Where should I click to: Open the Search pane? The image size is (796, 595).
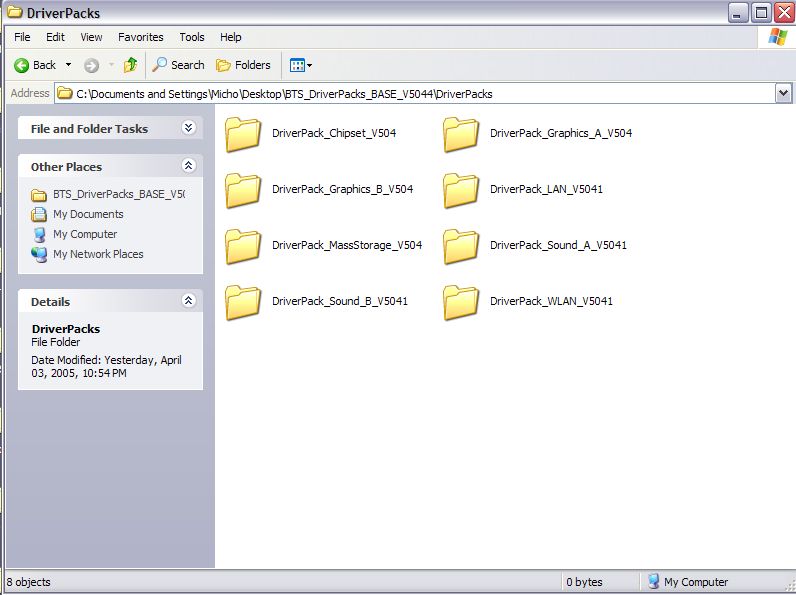click(178, 65)
